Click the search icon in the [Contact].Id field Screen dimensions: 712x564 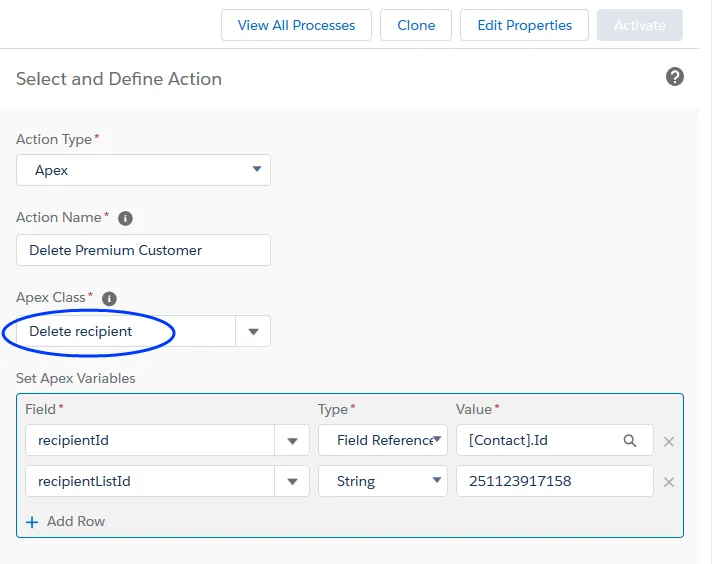tap(630, 440)
